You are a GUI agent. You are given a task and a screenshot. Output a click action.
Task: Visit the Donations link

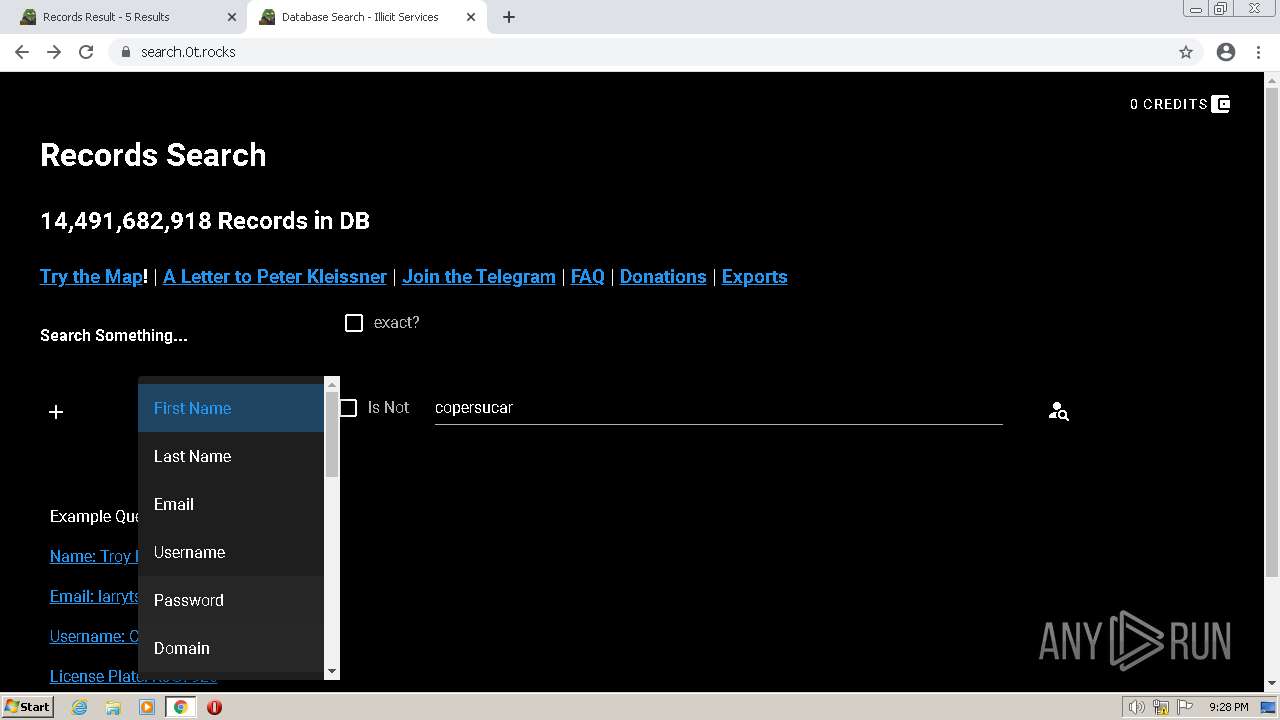click(x=663, y=277)
